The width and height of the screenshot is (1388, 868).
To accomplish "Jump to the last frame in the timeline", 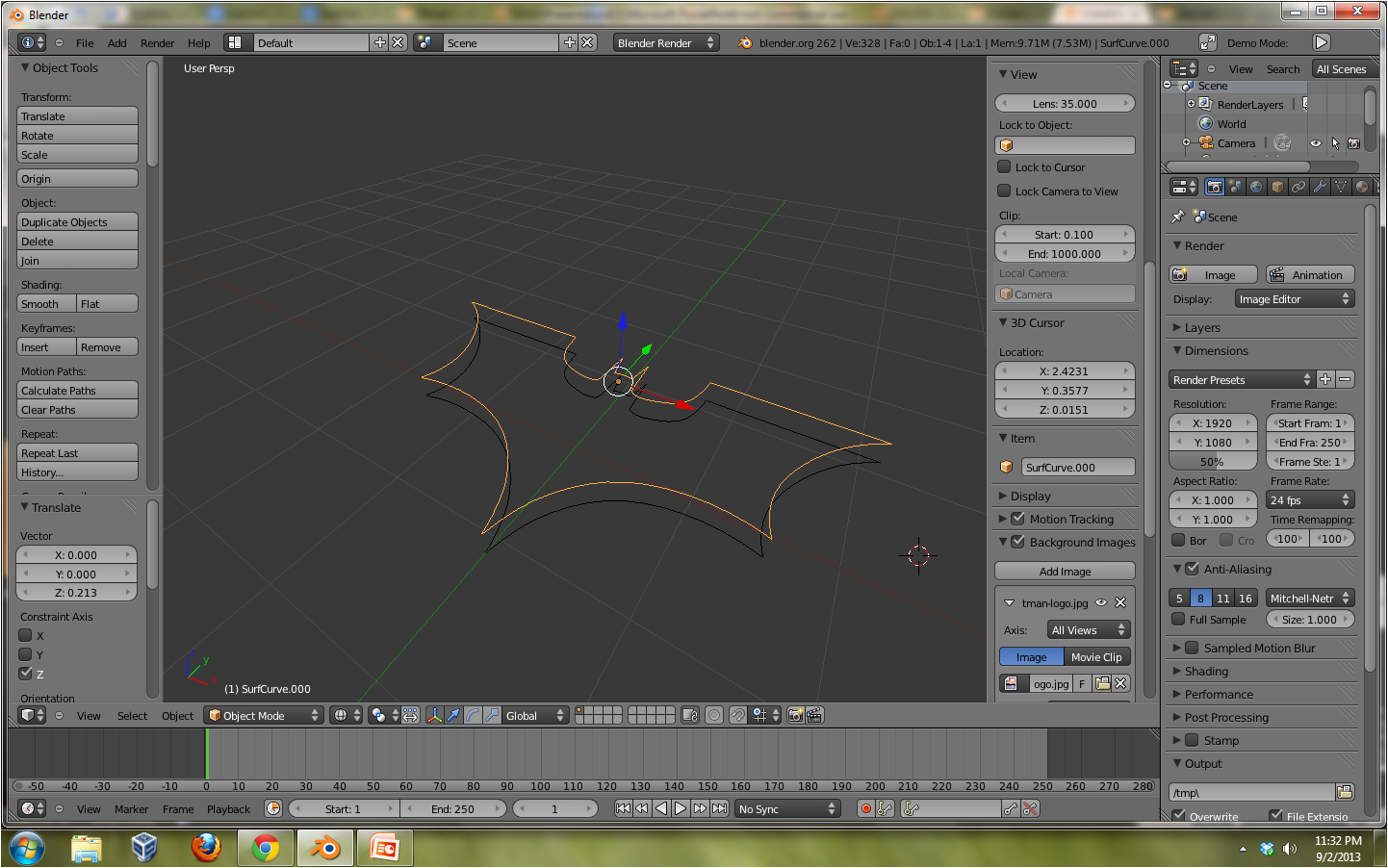I will (x=719, y=808).
